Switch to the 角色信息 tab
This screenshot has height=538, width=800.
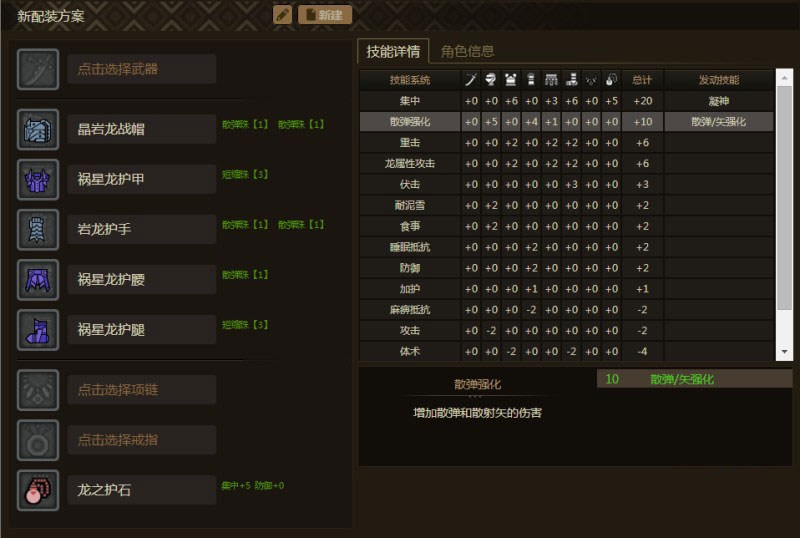467,51
